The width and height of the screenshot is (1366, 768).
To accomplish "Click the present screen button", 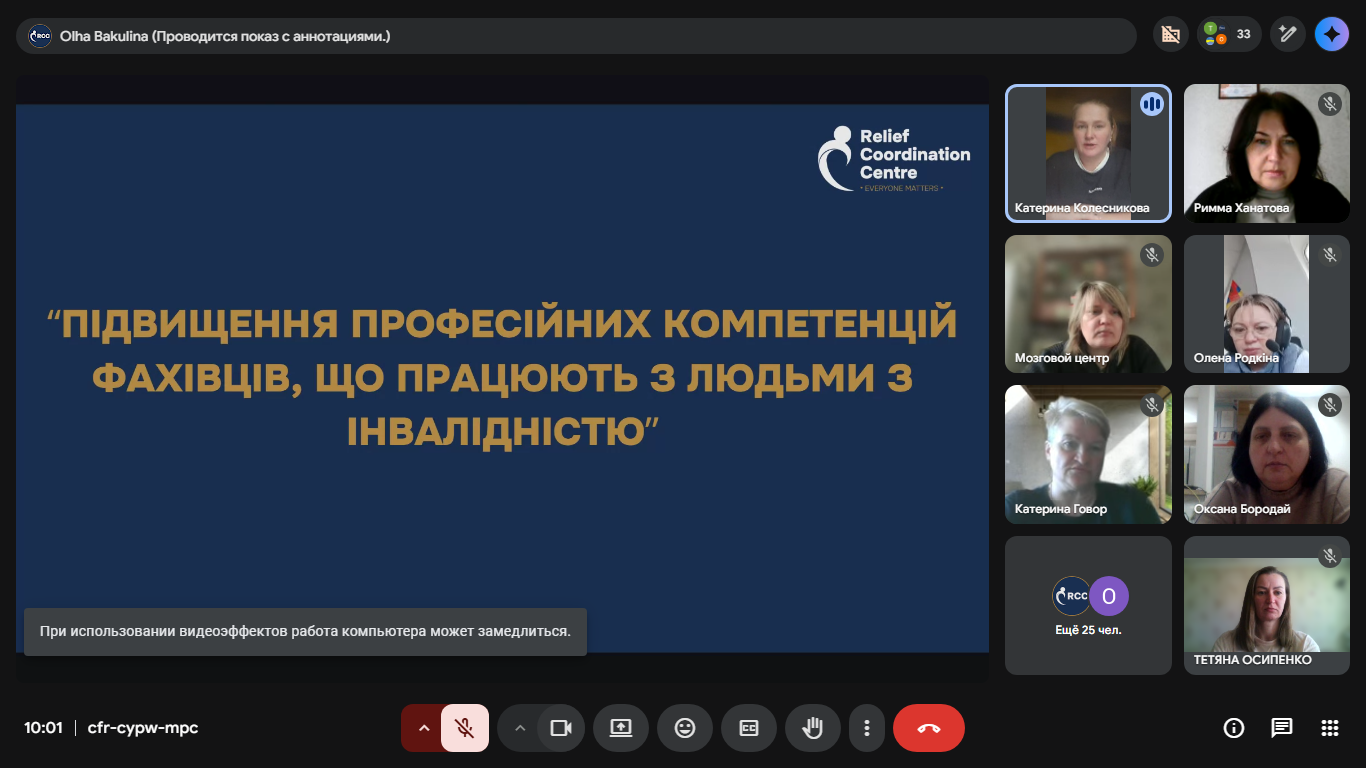I will (621, 728).
